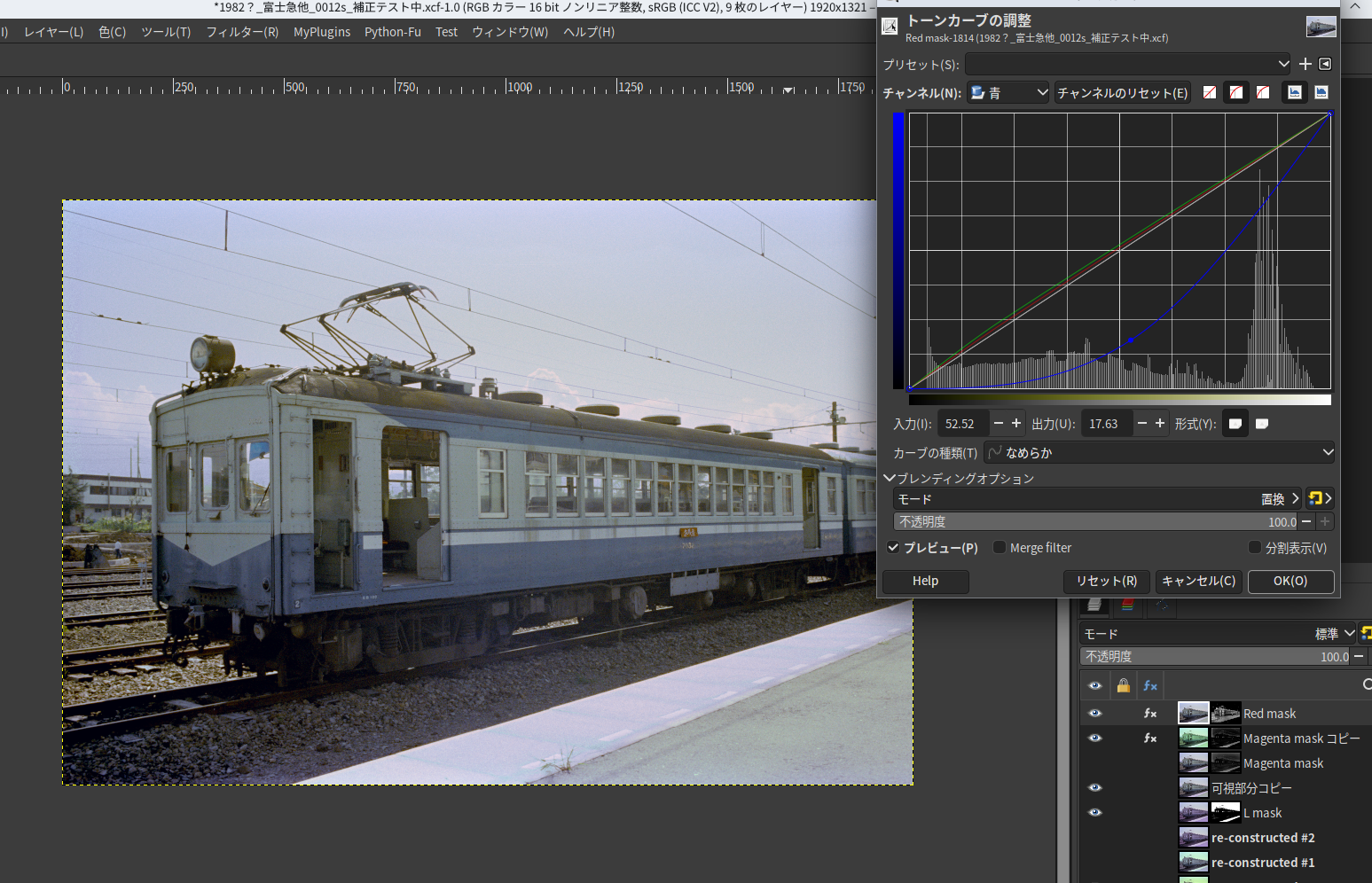Hide the L mask layer
1372x883 pixels.
[1095, 813]
